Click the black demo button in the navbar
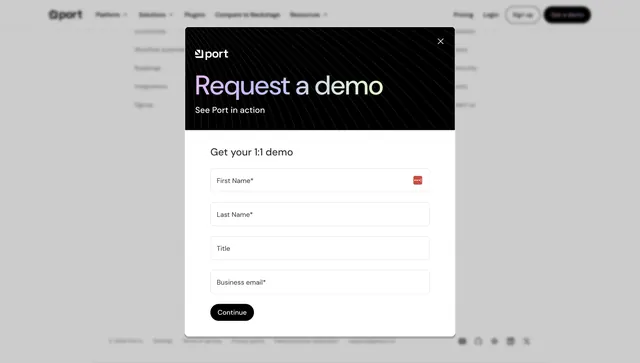 point(567,15)
